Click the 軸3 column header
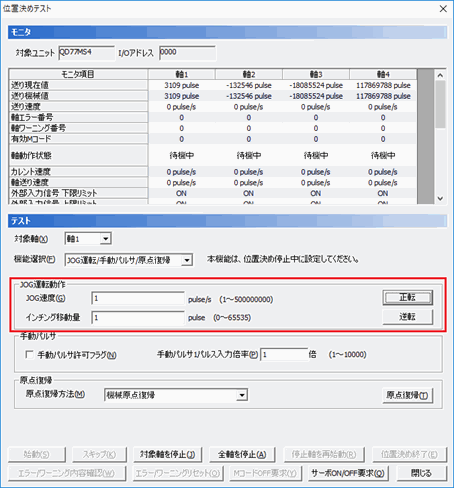 point(316,74)
